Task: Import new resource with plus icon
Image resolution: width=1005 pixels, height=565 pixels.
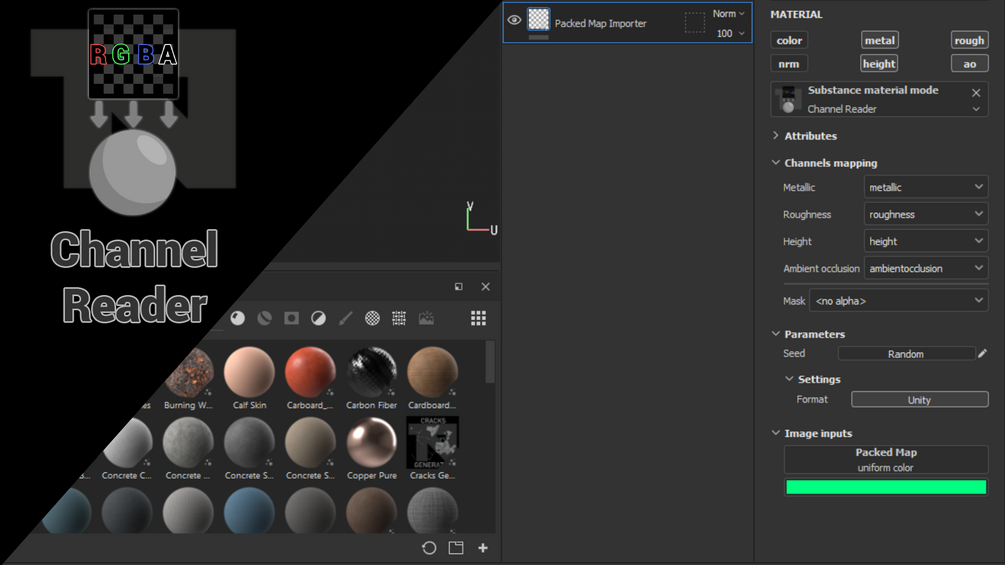Action: pyautogui.click(x=483, y=548)
